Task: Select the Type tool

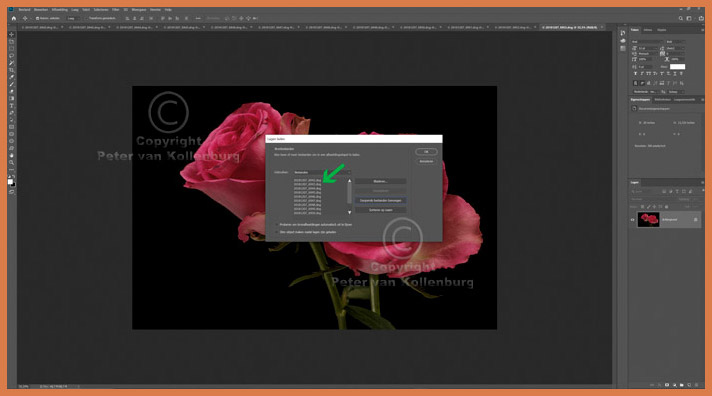Action: [12, 105]
